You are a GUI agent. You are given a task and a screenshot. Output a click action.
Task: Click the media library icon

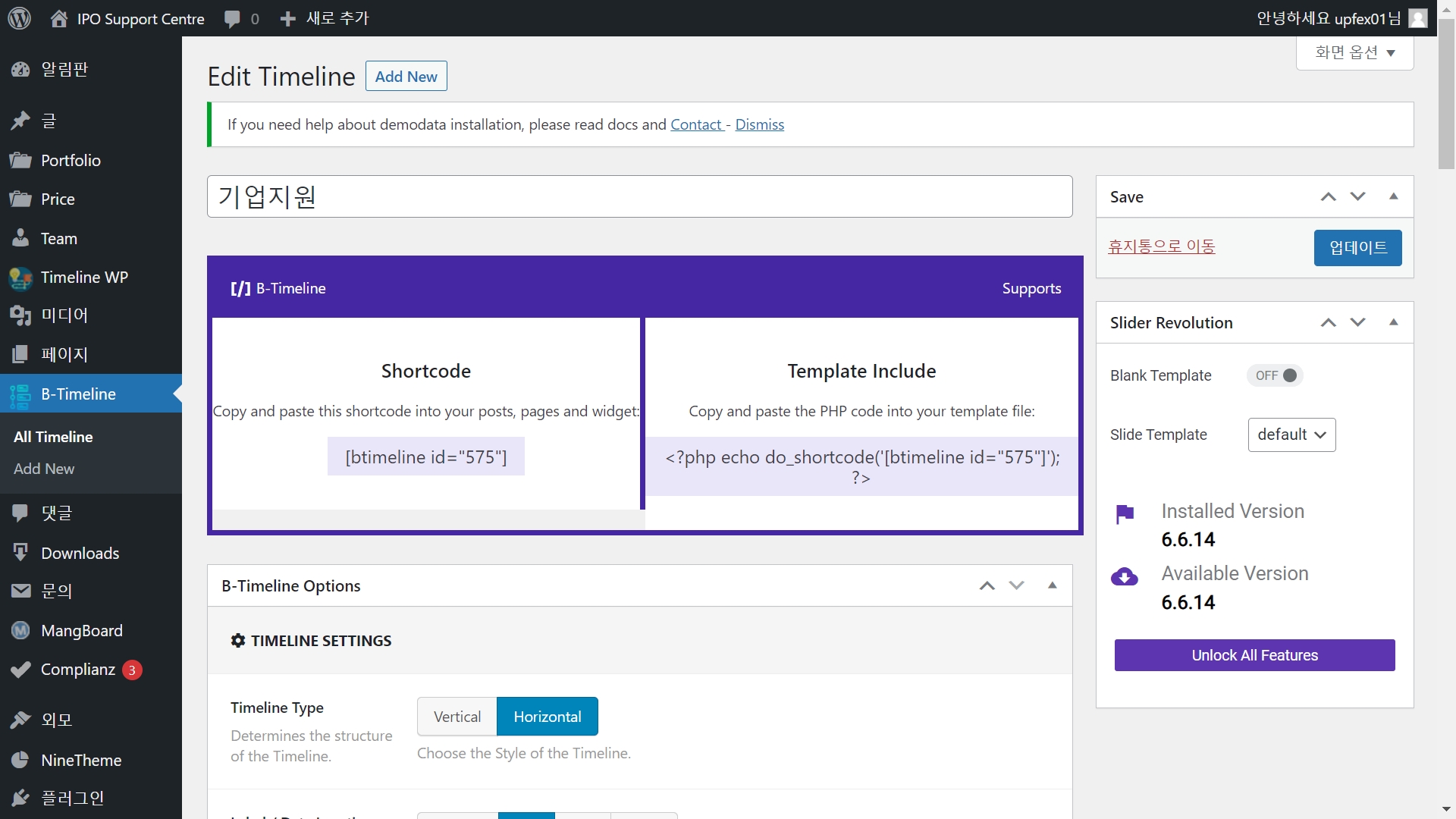[x=20, y=315]
